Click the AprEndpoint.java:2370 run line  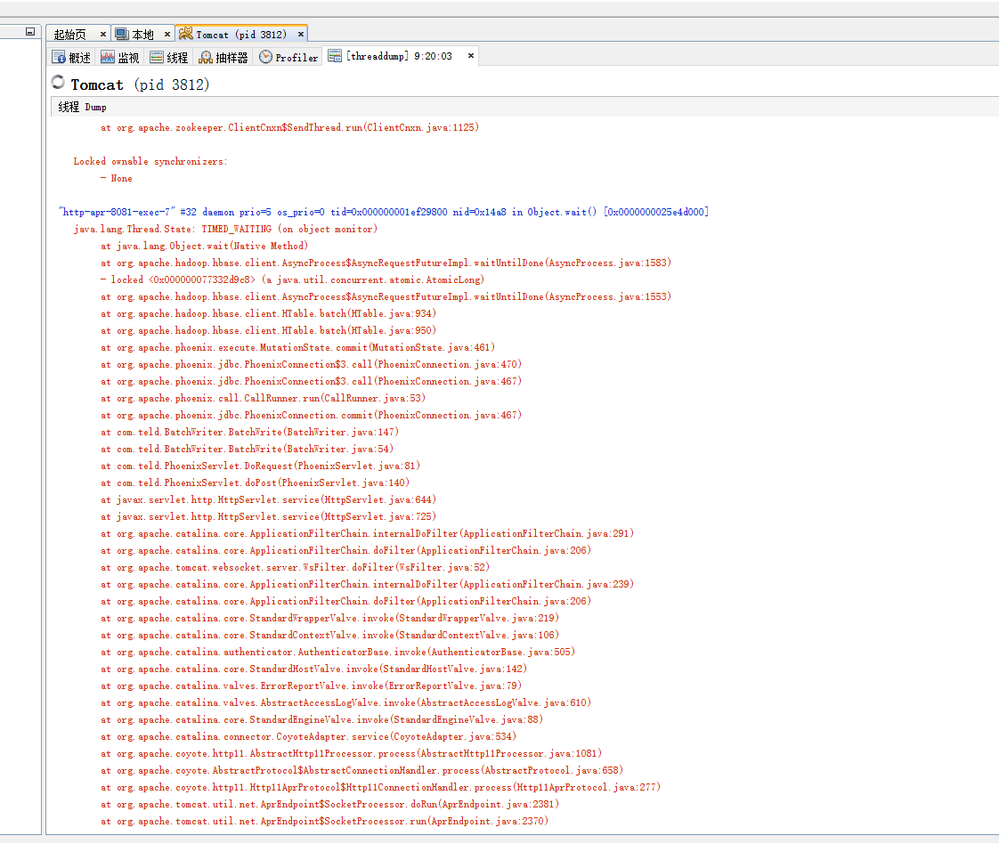pyautogui.click(x=324, y=821)
